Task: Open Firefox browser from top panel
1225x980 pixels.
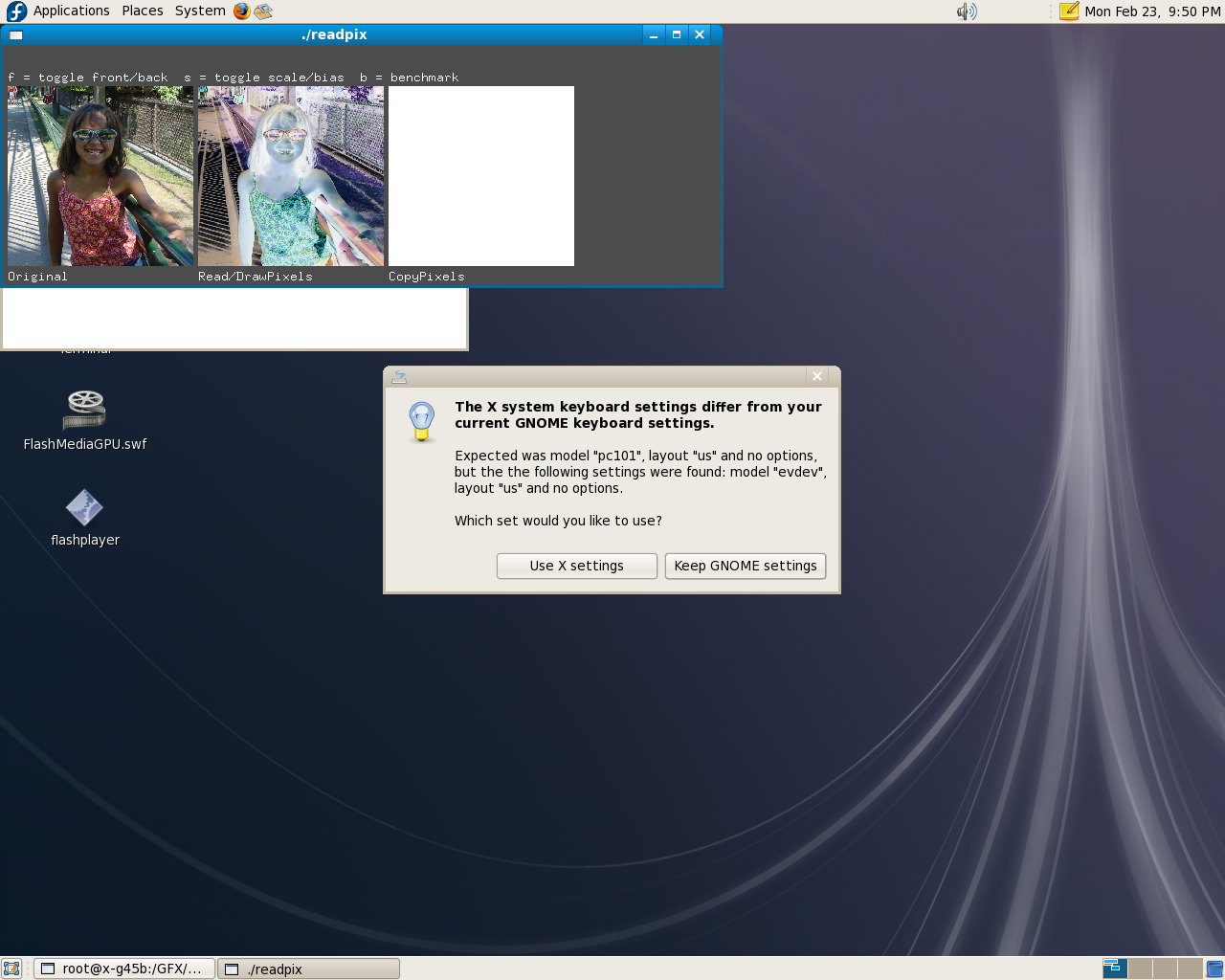Action: click(241, 11)
